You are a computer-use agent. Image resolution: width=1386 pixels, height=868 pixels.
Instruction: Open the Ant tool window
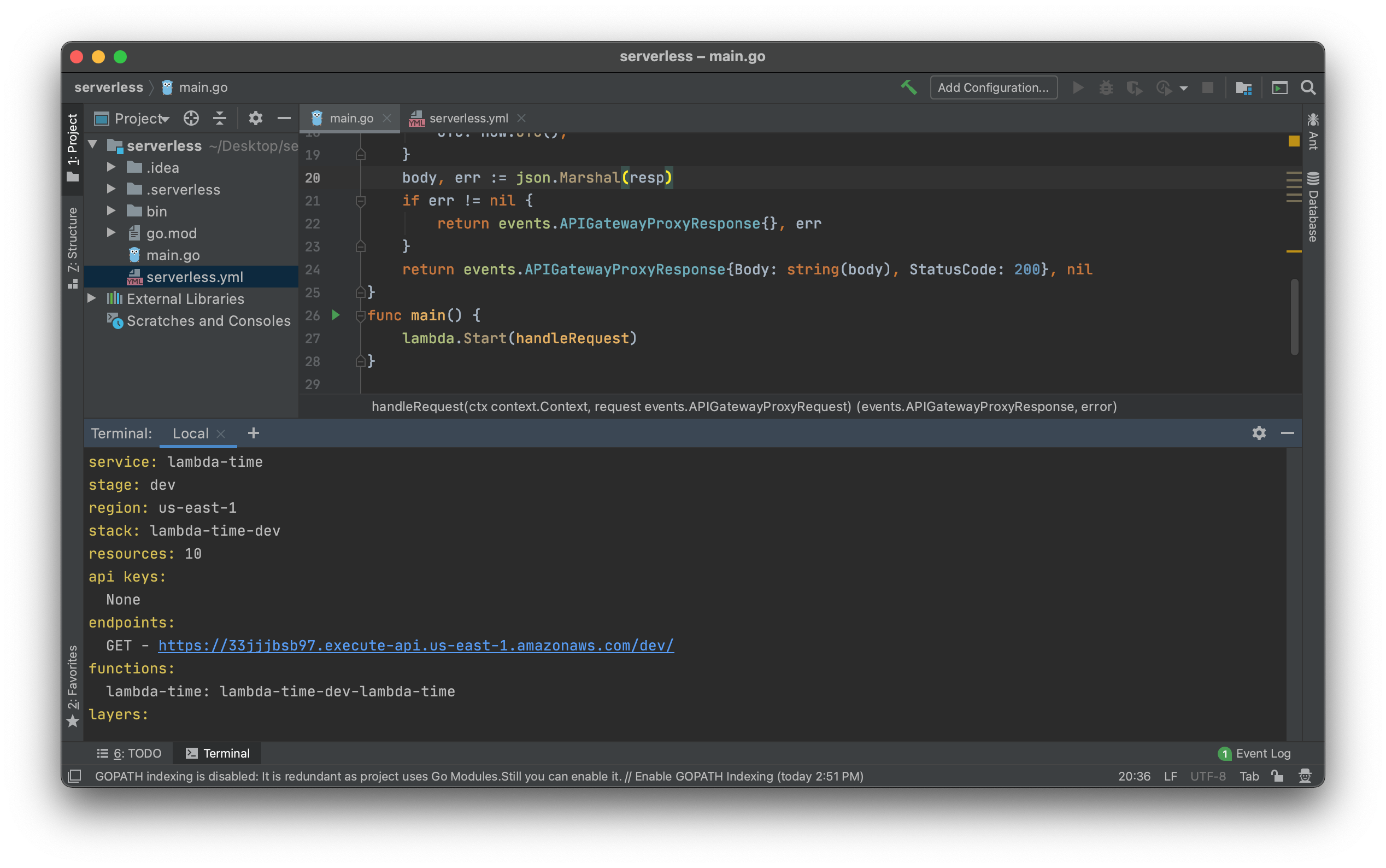coord(1313,132)
